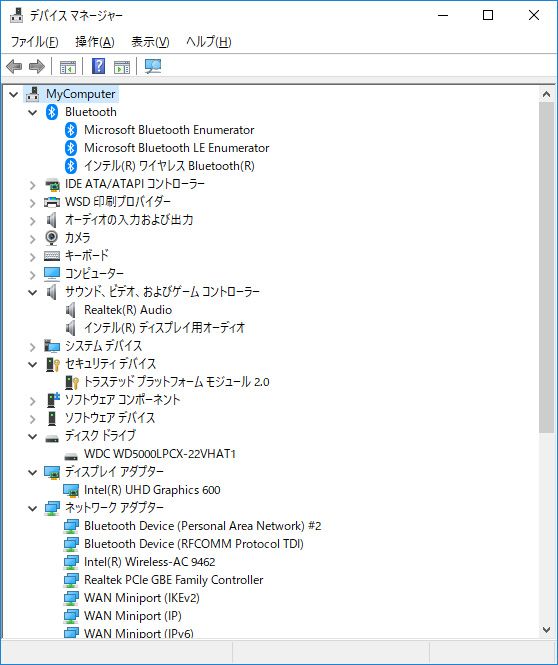558x665 pixels.
Task: Click the show/hide console tree toolbar icon
Action: point(68,67)
